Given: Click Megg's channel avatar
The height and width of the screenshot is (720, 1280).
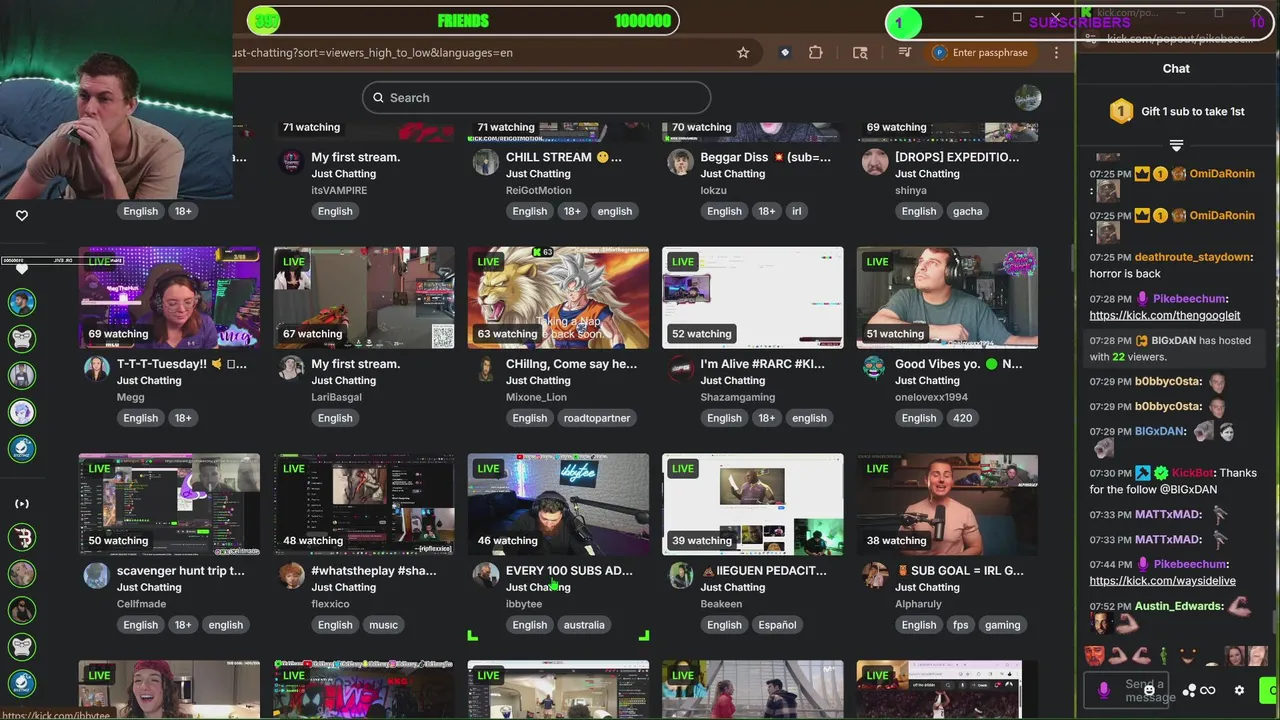Looking at the screenshot, I should [96, 369].
